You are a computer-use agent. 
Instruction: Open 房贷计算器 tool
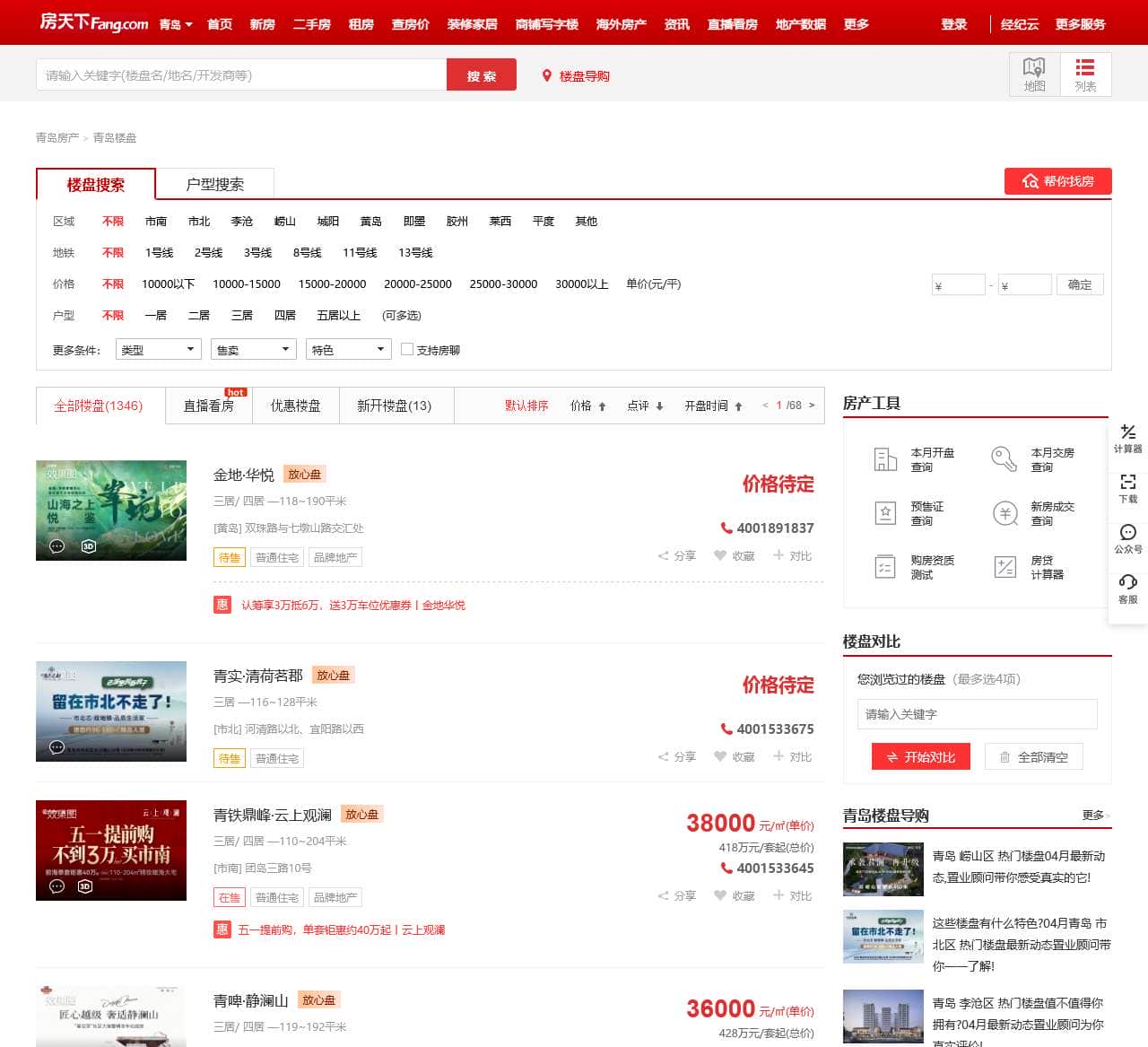(1030, 567)
